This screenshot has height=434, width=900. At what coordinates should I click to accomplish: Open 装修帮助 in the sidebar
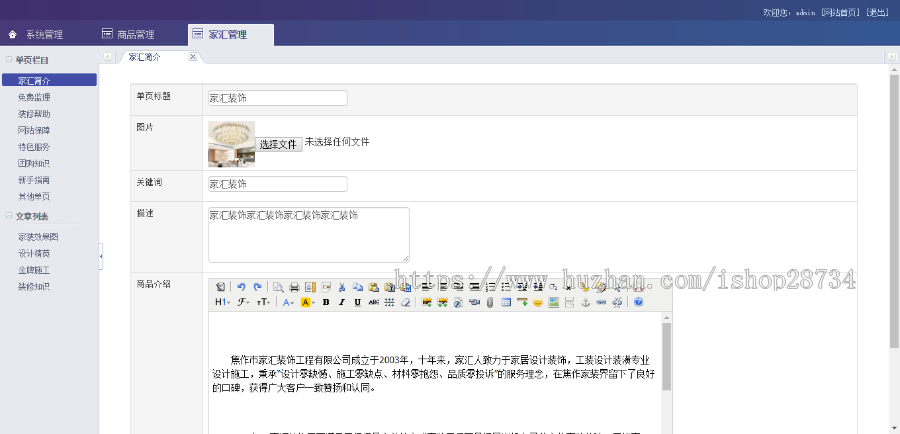tap(34, 114)
